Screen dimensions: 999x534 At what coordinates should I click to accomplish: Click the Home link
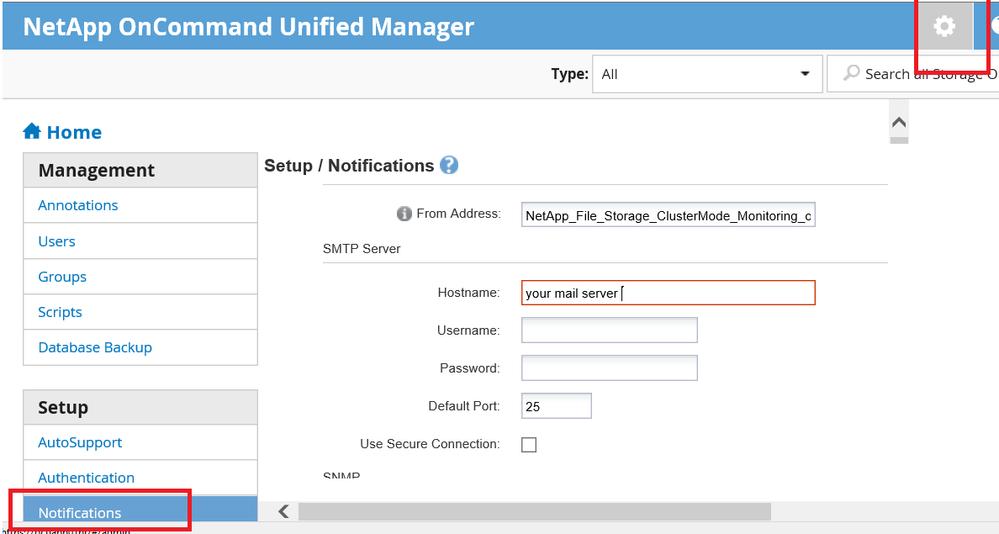coord(74,132)
